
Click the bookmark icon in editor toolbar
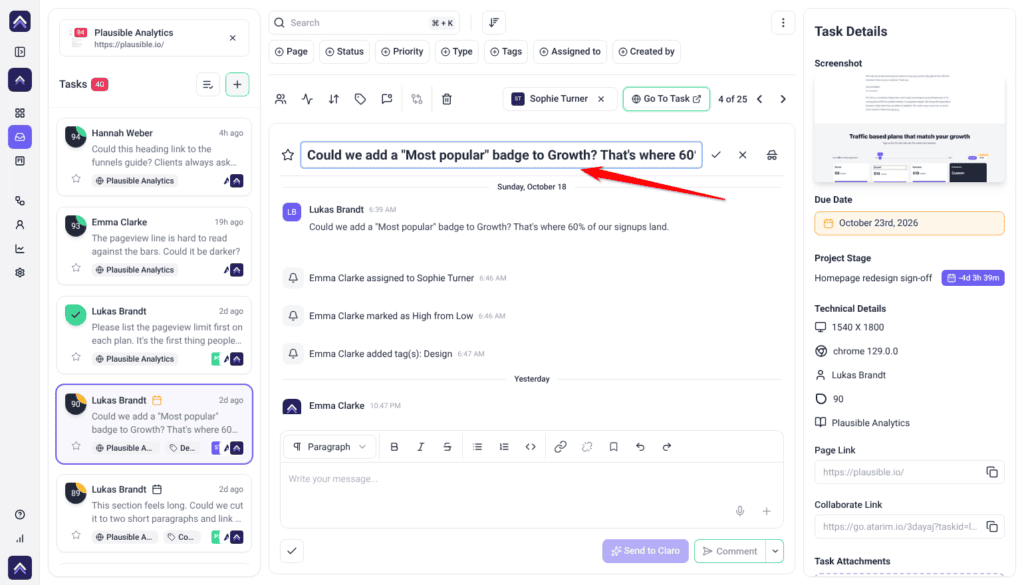(613, 447)
